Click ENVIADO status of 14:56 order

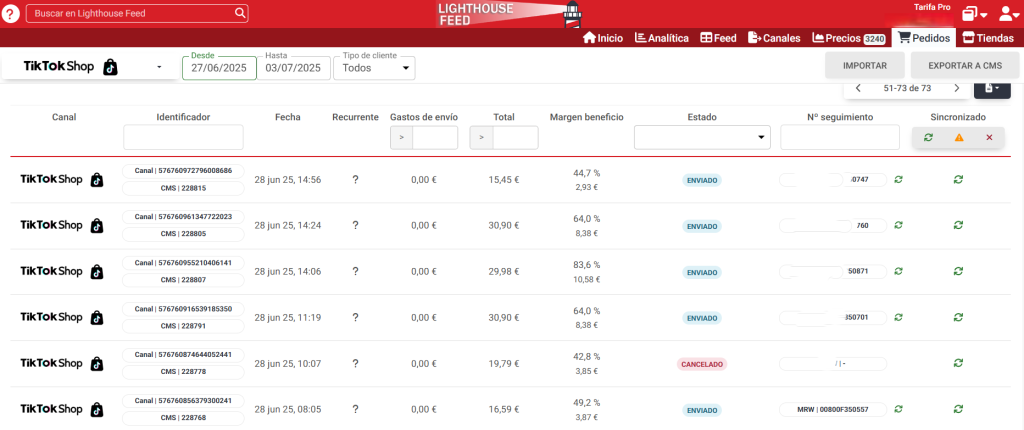click(702, 180)
